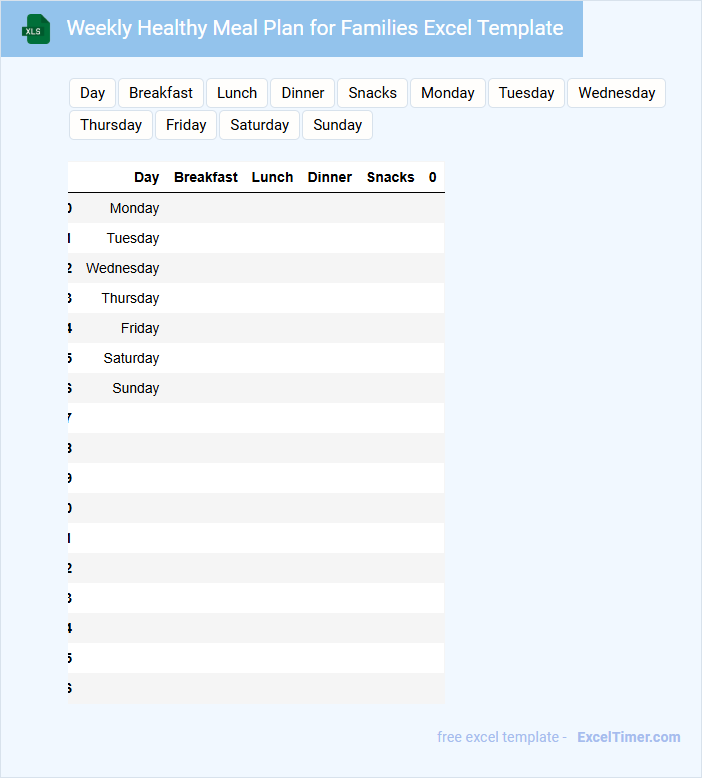The image size is (702, 778).
Task: Select the Thursday table cell
Action: pos(130,298)
